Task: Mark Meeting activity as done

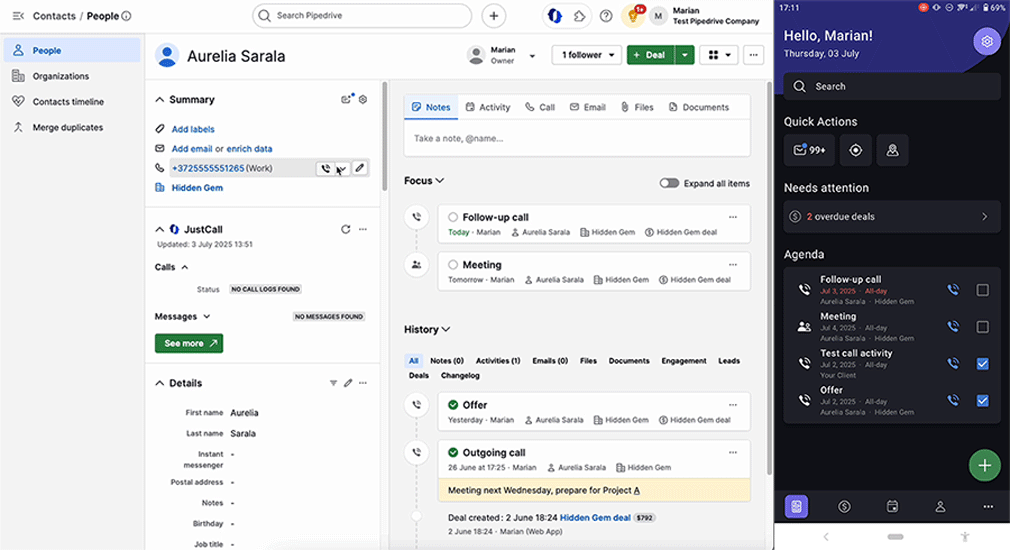Action: [453, 265]
